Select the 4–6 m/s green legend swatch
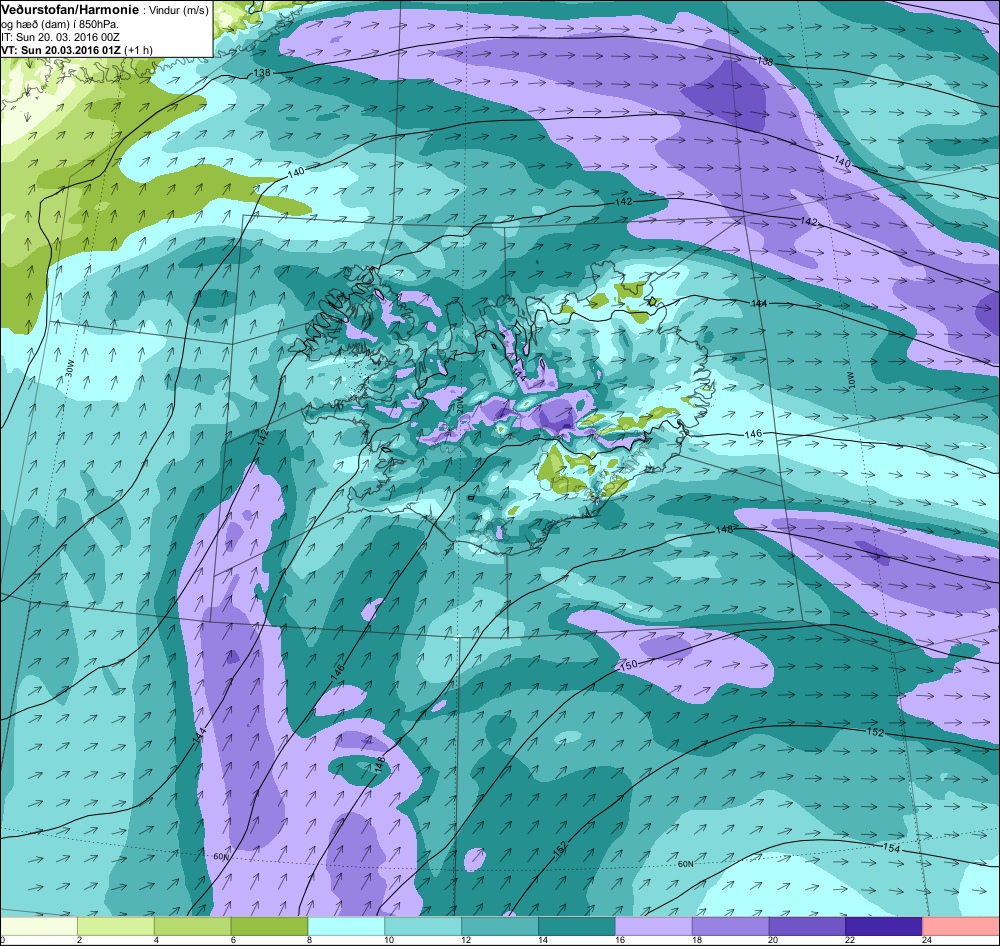1000x946 pixels. point(193,926)
